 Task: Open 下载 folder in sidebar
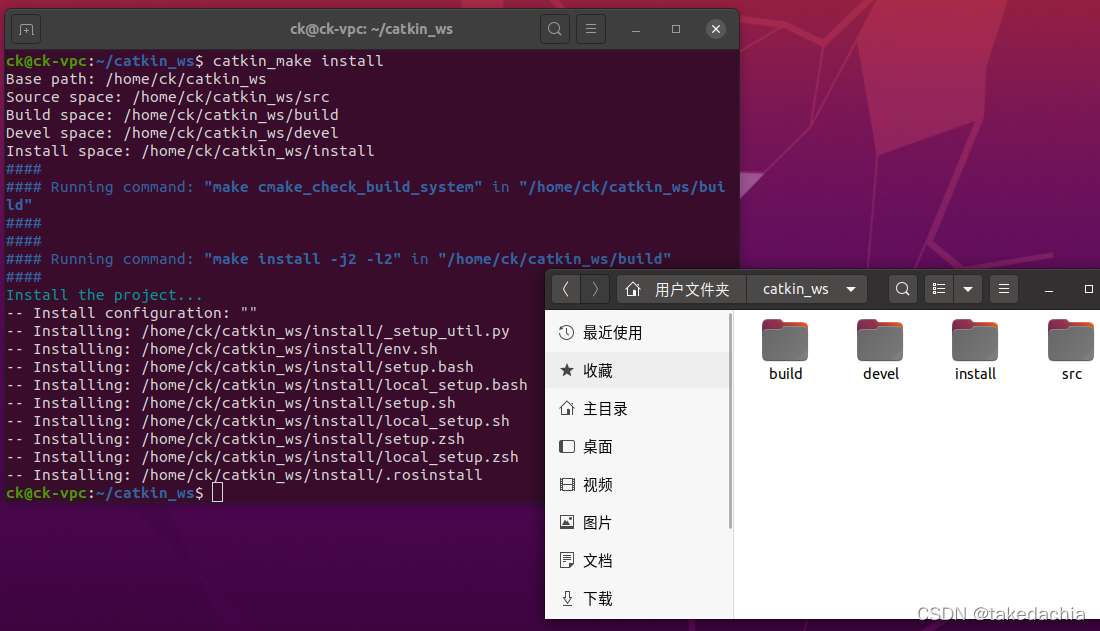(x=598, y=599)
